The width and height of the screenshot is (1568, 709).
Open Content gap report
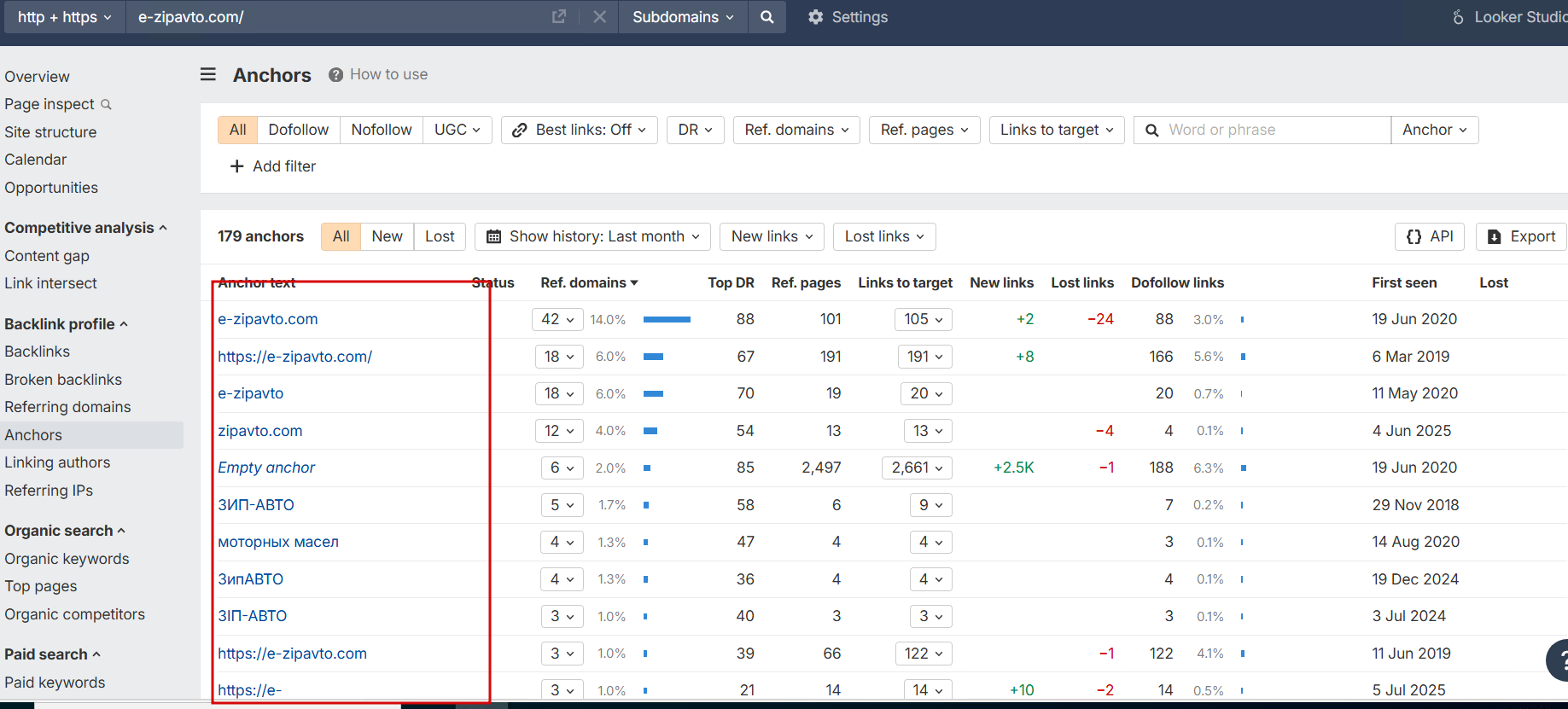[47, 256]
